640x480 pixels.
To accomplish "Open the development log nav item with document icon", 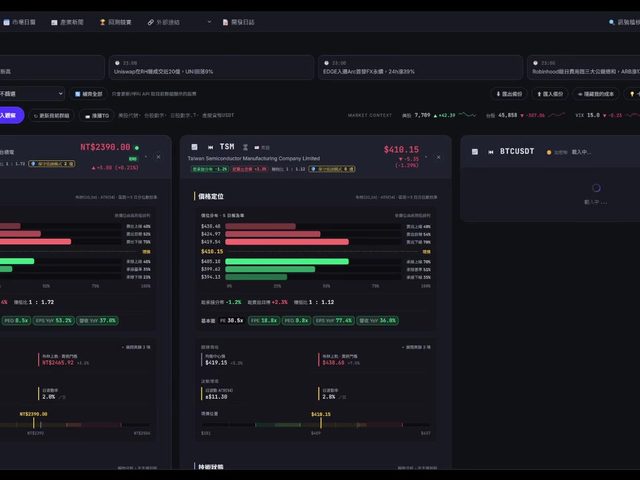I will point(238,22).
